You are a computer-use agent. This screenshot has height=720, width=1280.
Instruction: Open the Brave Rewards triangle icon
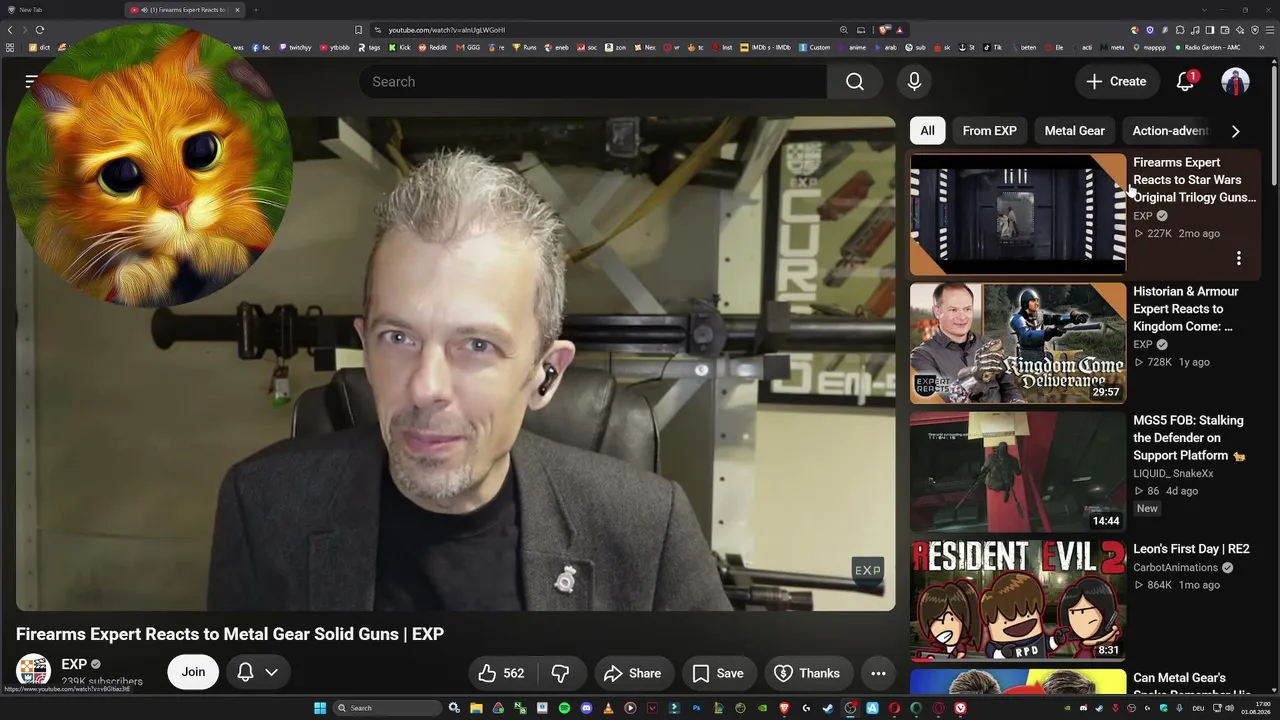[x=900, y=30]
